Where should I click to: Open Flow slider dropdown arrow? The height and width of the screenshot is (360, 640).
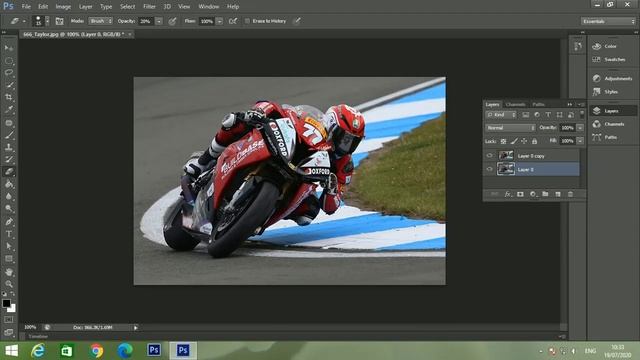point(220,21)
